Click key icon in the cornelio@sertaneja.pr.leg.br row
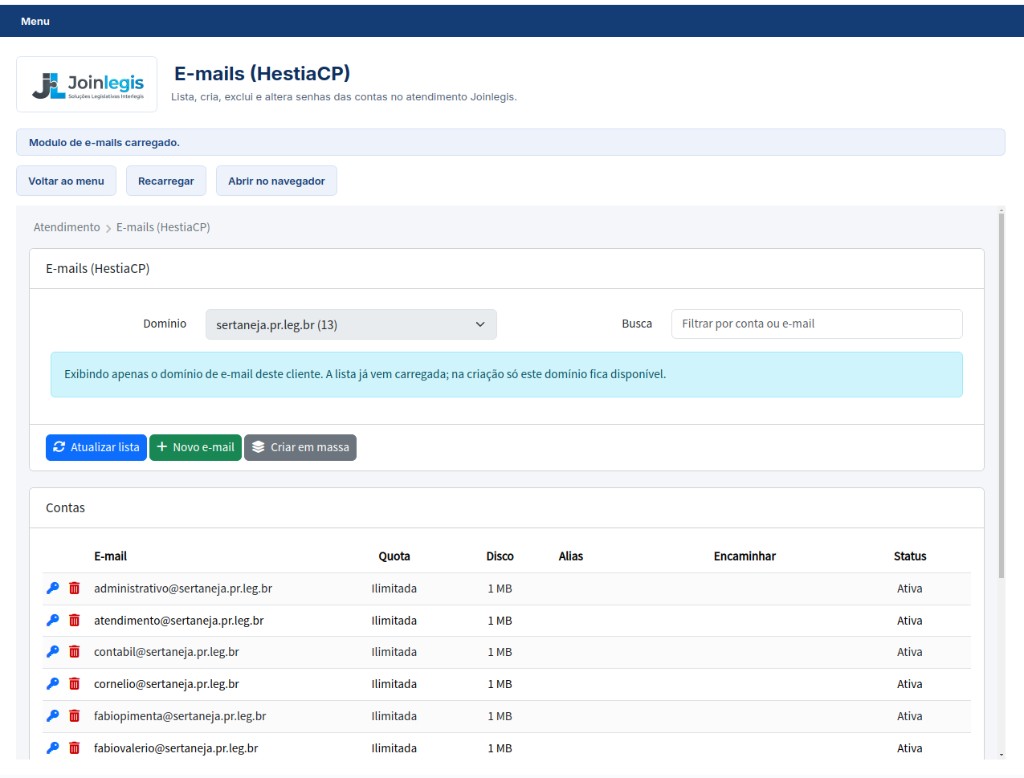 pyautogui.click(x=53, y=683)
